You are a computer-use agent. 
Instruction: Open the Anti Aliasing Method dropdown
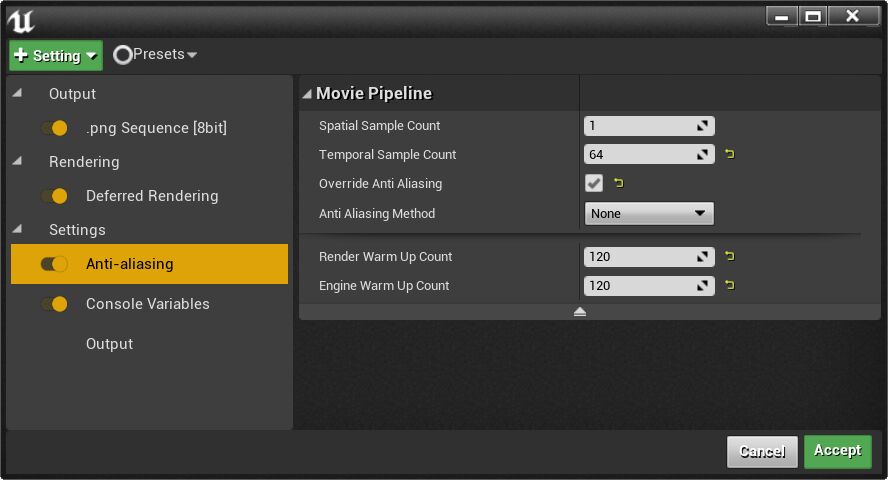point(649,213)
